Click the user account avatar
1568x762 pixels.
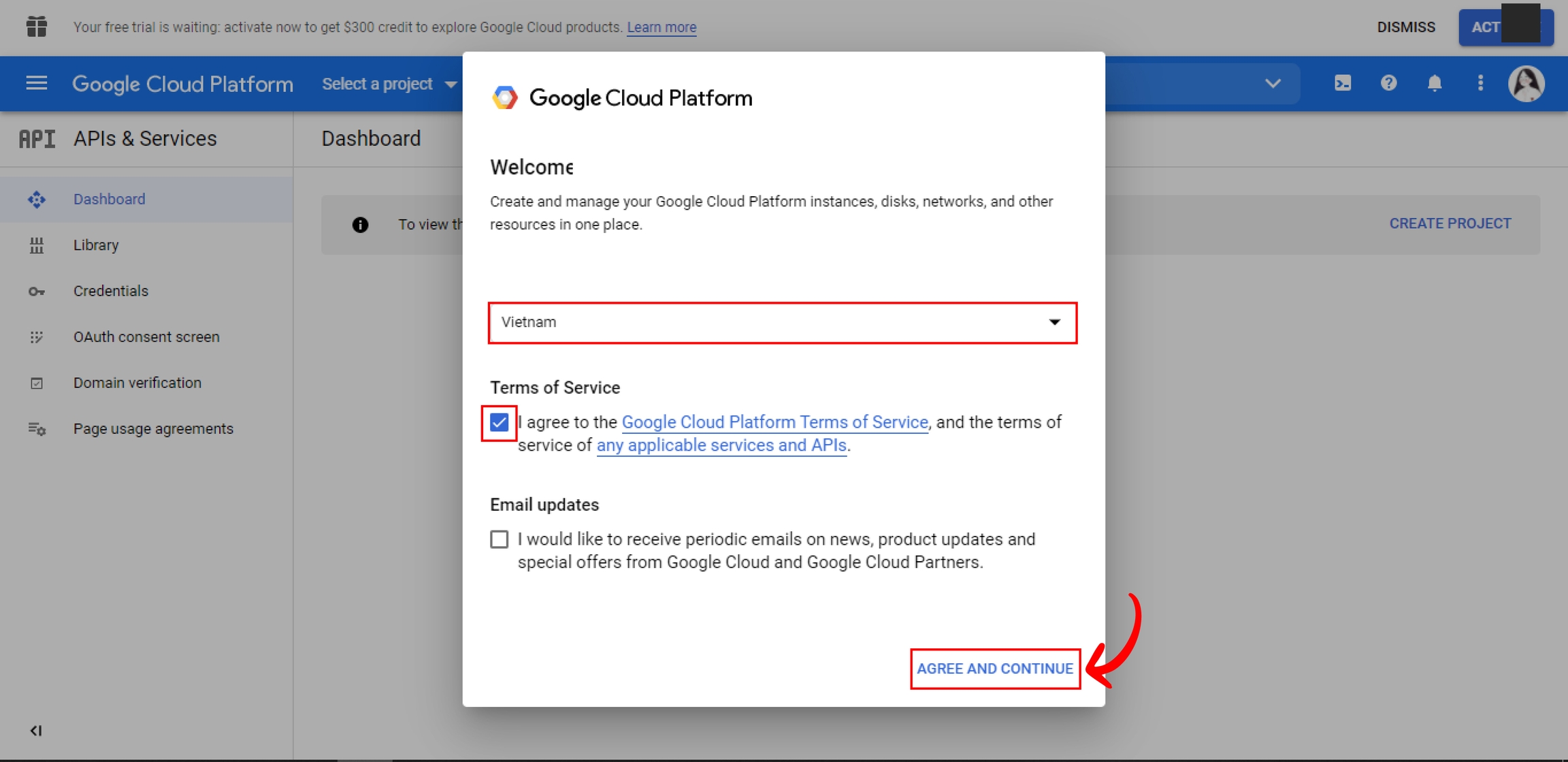pos(1526,84)
